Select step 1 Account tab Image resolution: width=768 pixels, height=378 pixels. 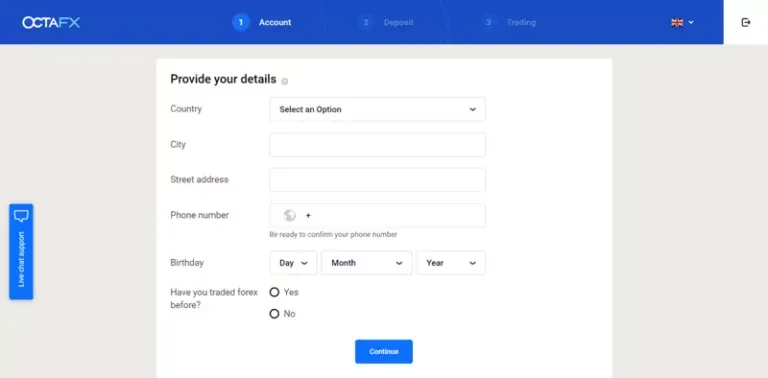point(262,23)
